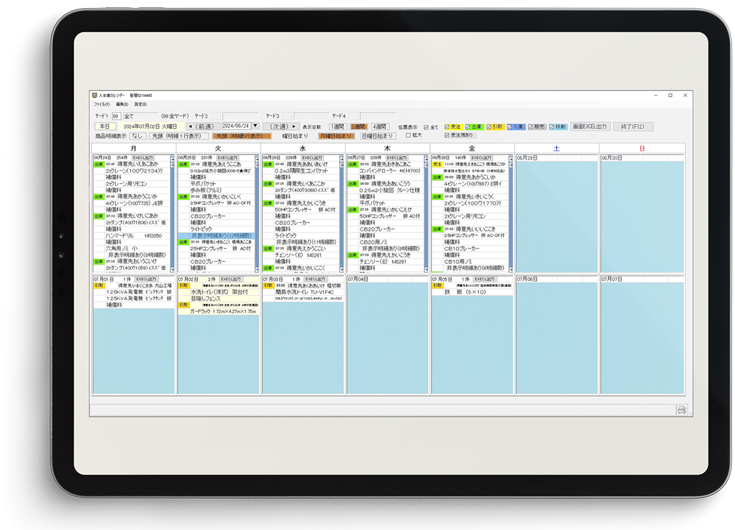Click scroll-down arrow in 06月28日 column
The image size is (735, 530).
(510, 269)
